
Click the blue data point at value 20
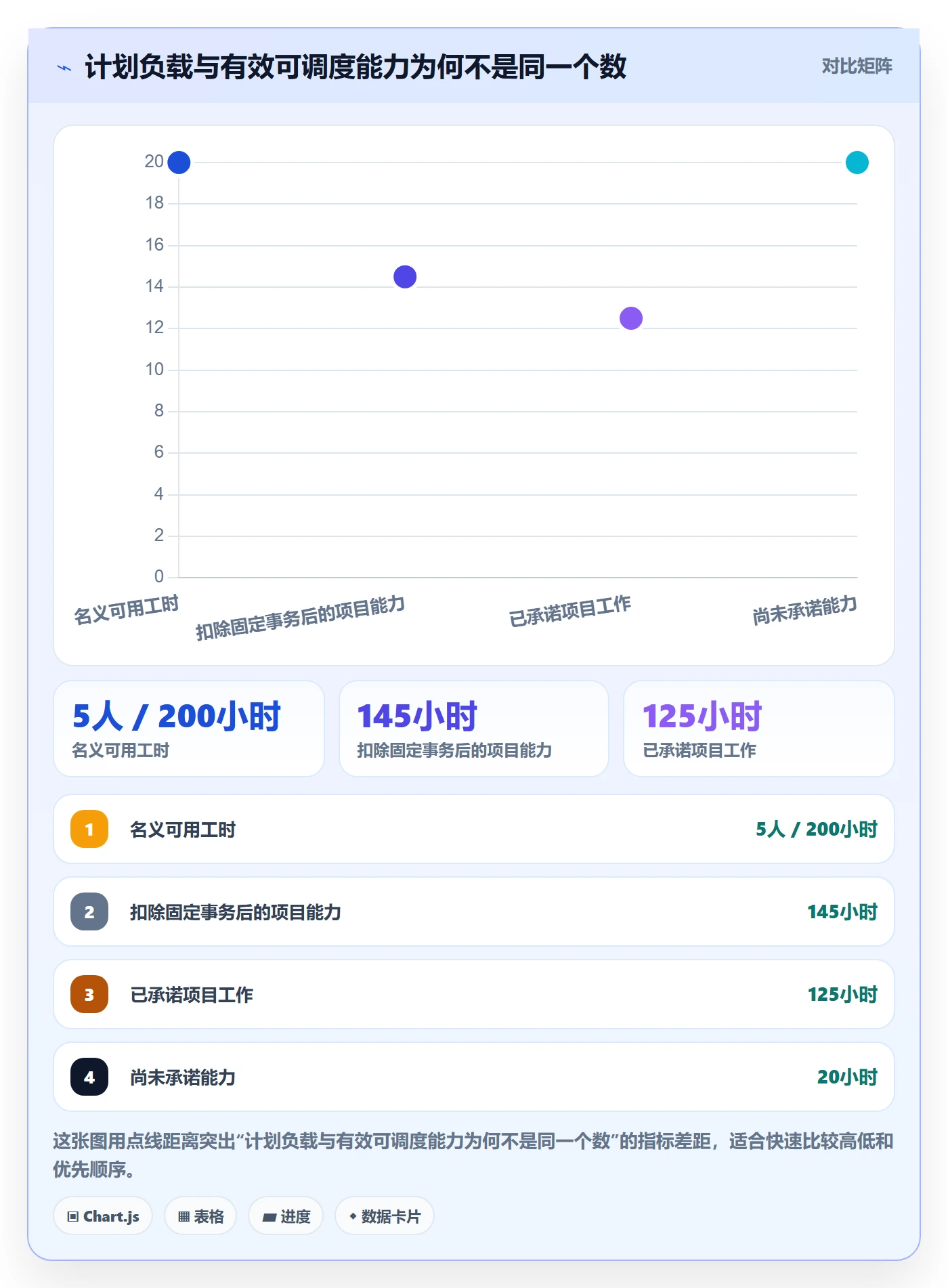179,163
